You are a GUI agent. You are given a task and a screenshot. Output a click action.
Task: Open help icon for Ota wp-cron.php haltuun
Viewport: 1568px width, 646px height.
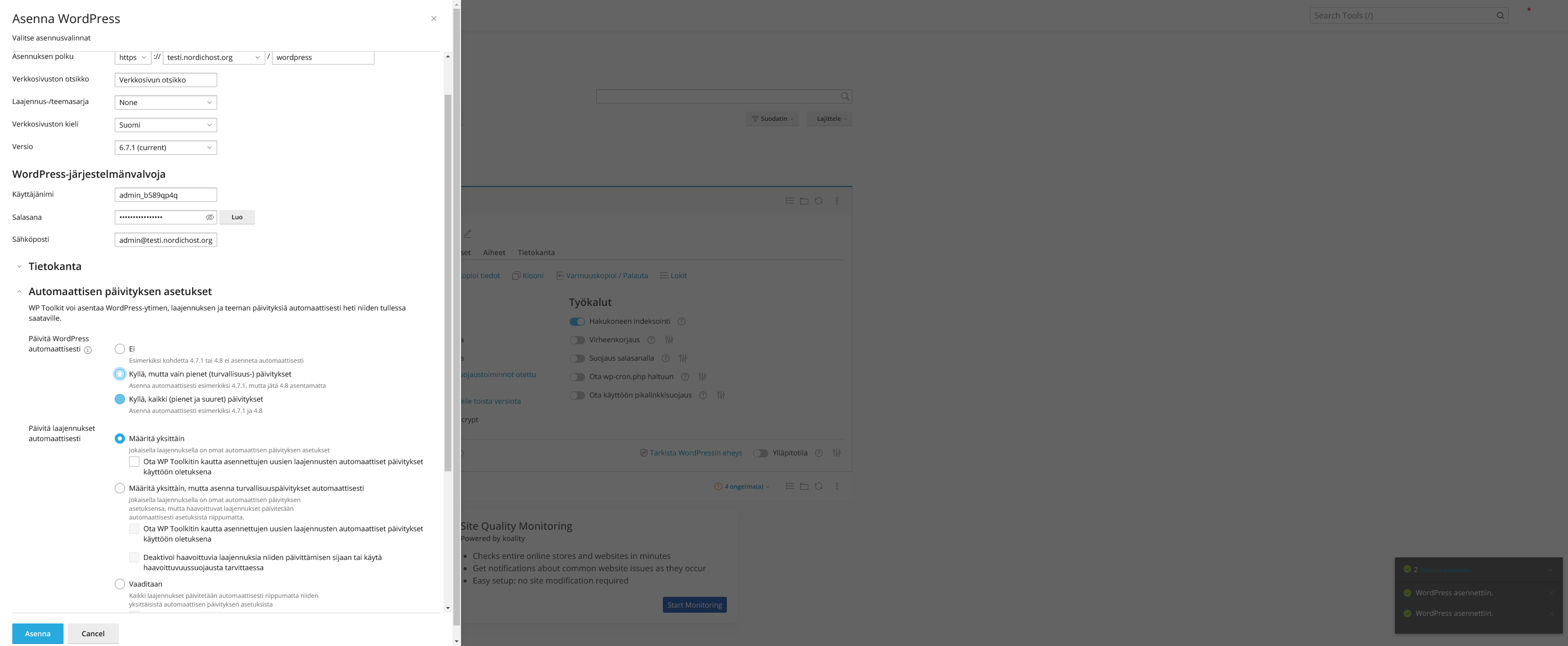tap(685, 377)
